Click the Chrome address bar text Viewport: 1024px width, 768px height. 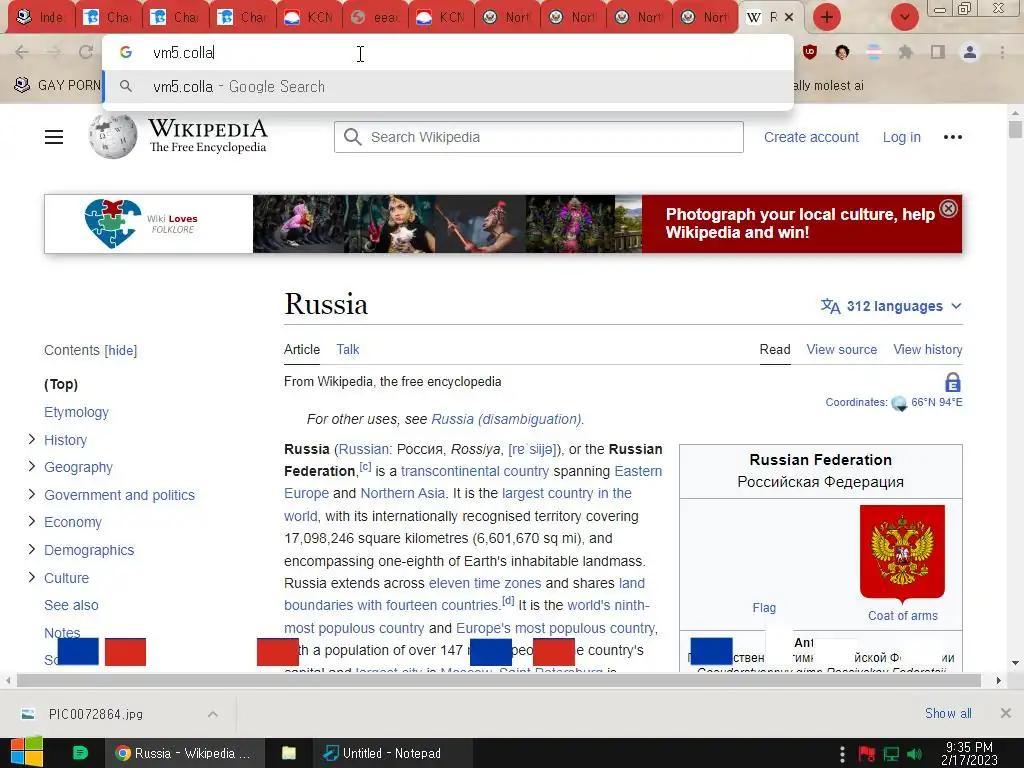184,53
